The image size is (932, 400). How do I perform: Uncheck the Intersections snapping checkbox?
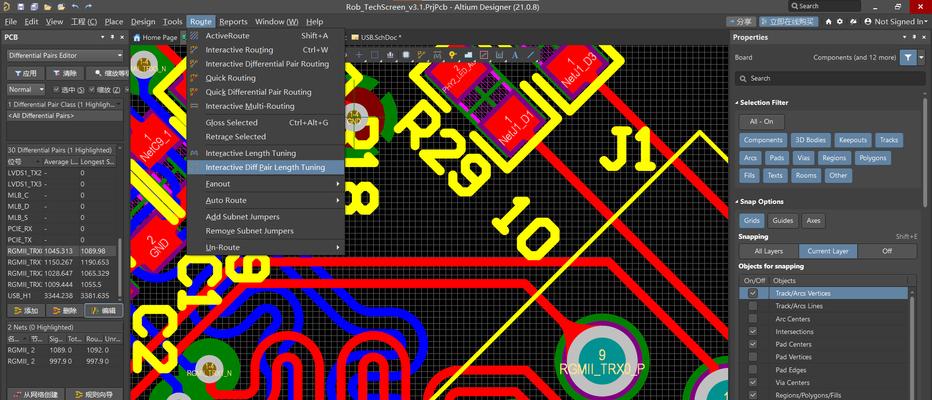point(752,331)
